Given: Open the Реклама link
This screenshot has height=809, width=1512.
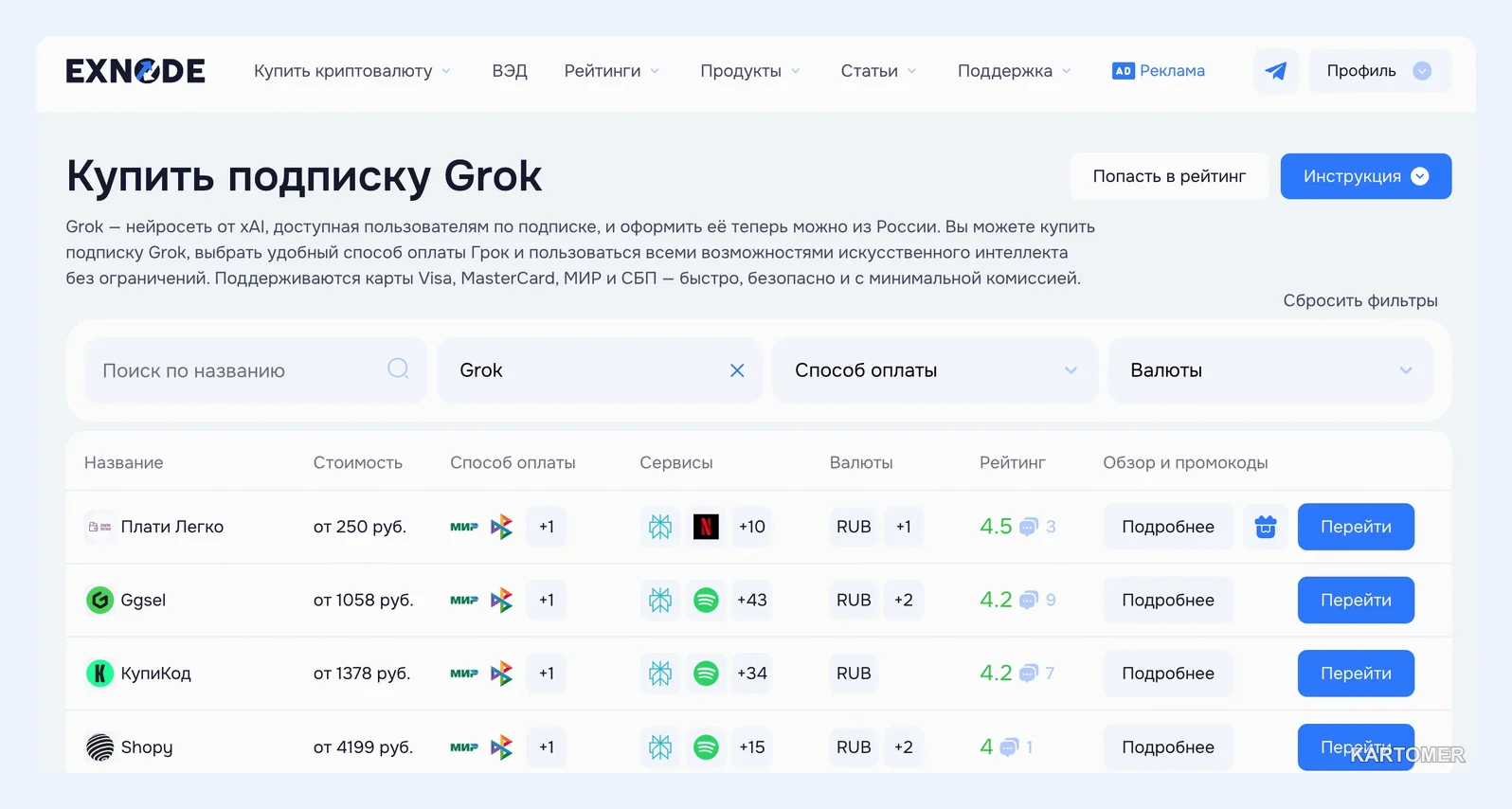Looking at the screenshot, I should point(1159,71).
